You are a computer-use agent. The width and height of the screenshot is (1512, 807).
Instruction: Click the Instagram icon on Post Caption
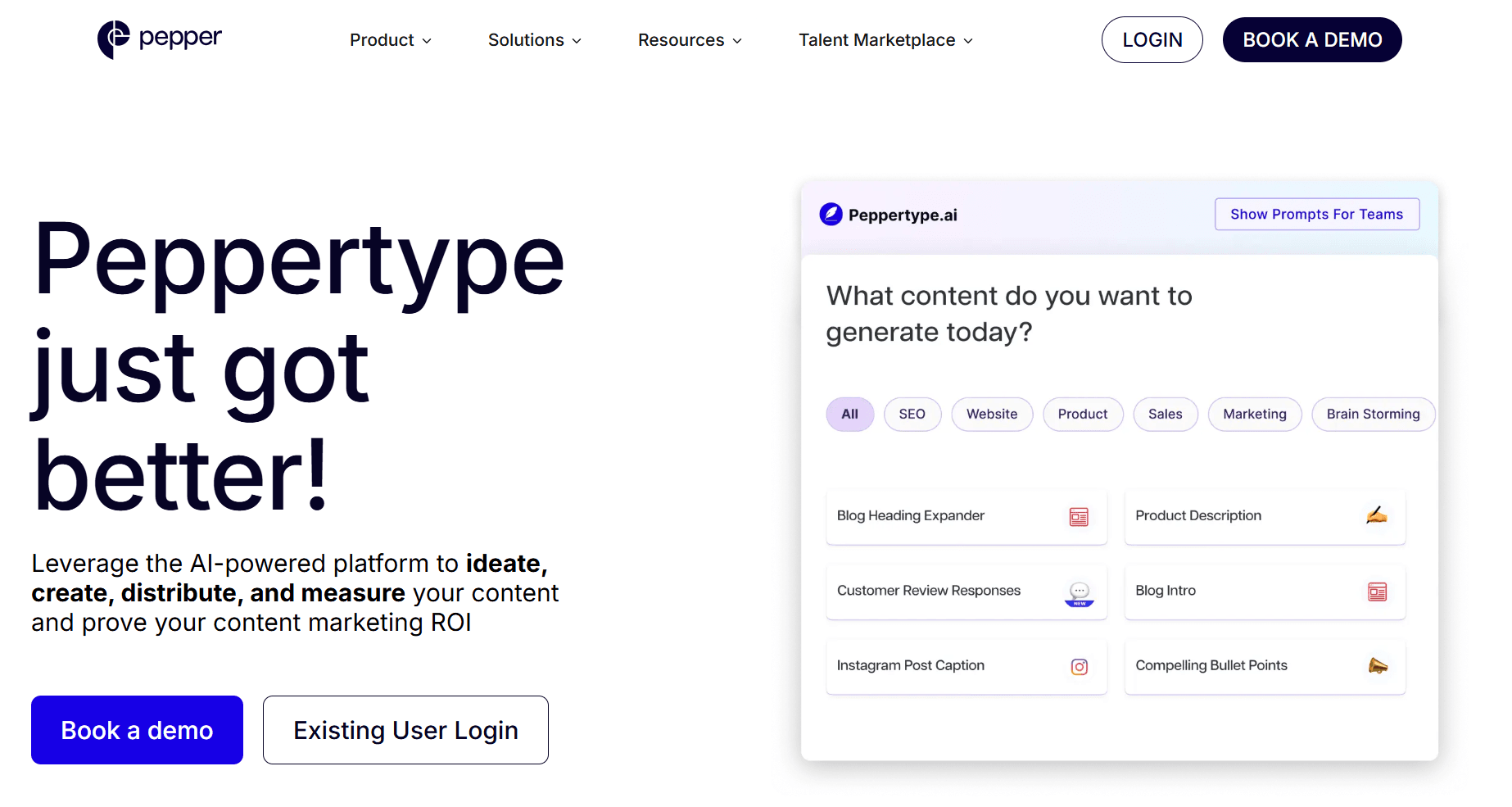(1080, 667)
